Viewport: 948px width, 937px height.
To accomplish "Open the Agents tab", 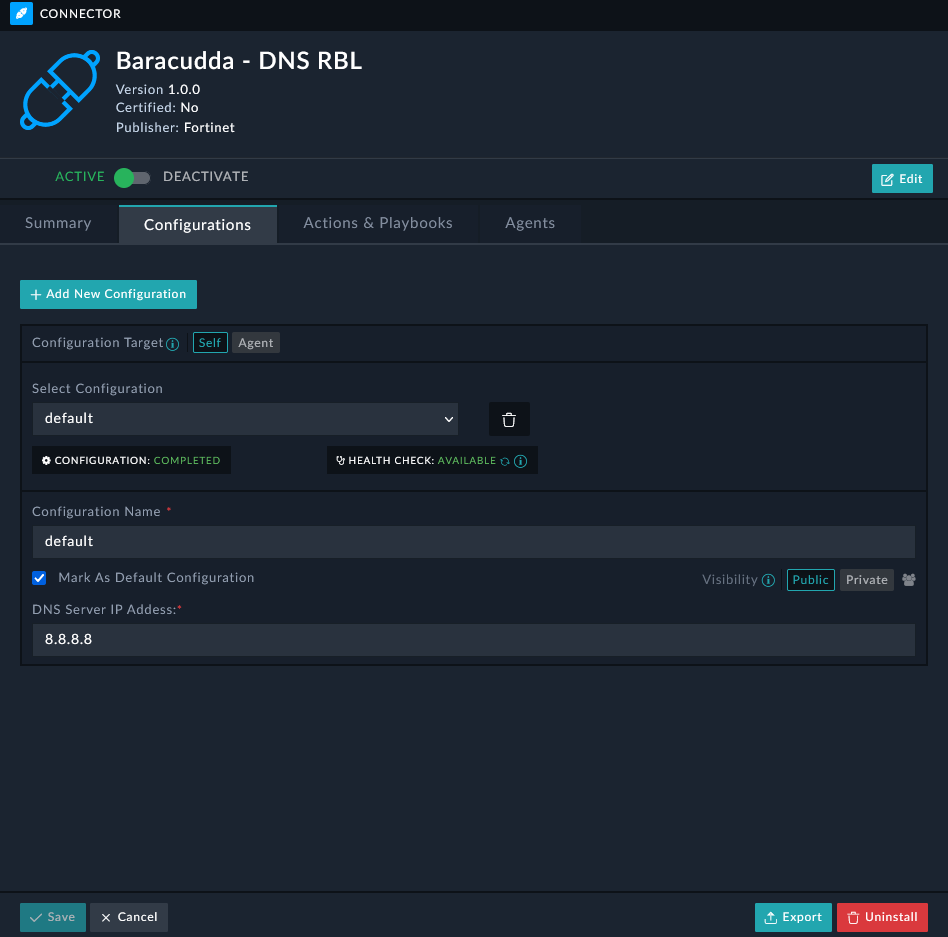I will point(530,223).
